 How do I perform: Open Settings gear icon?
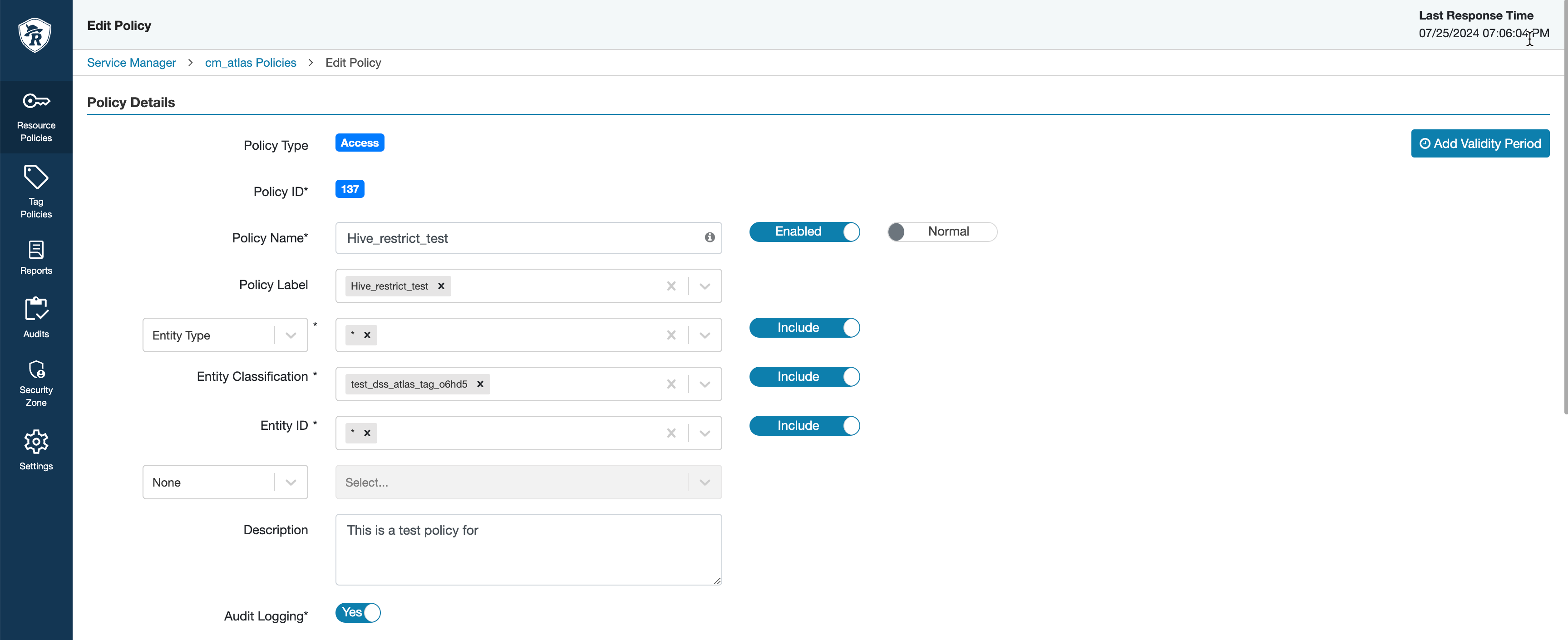coord(36,442)
